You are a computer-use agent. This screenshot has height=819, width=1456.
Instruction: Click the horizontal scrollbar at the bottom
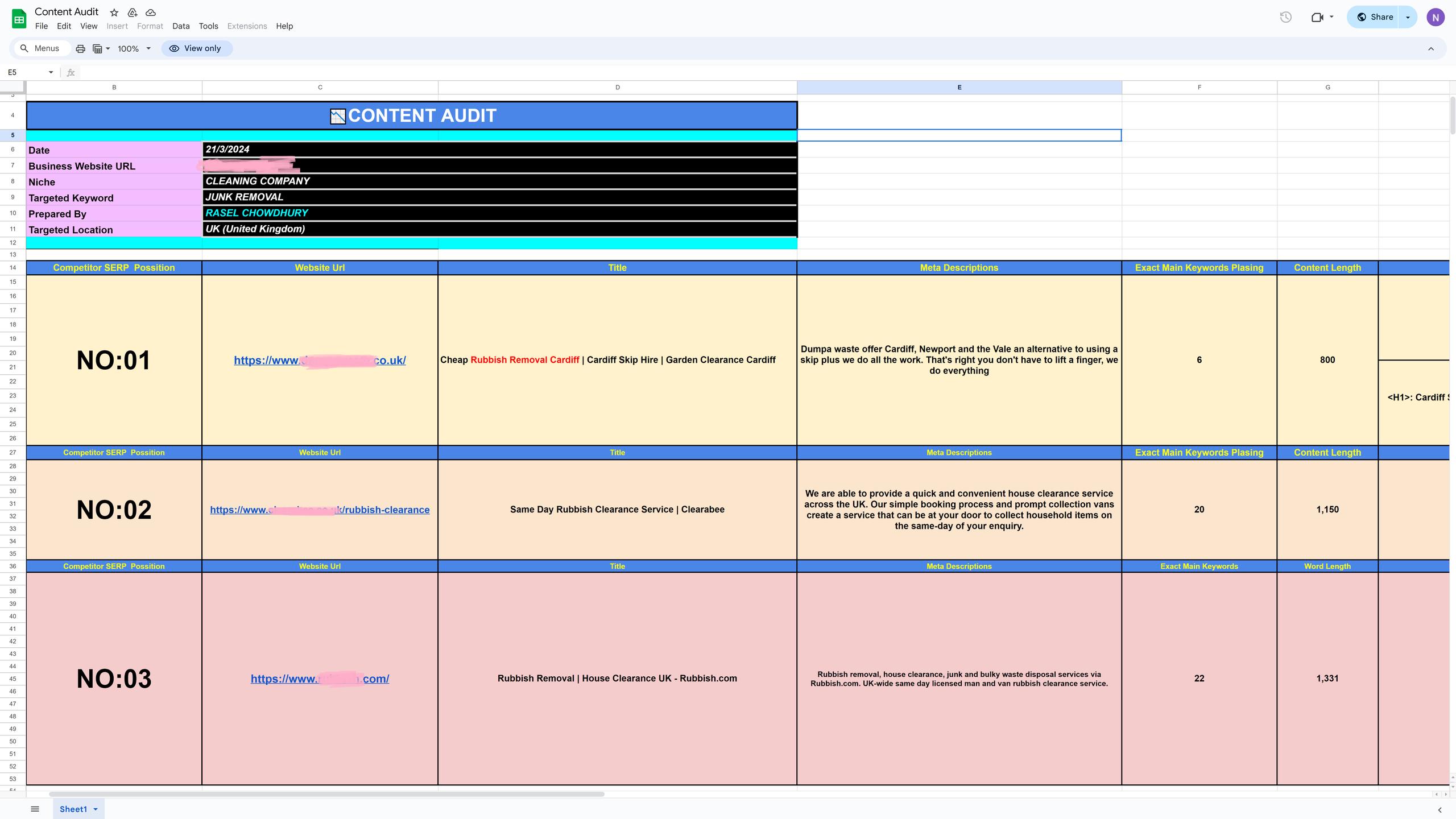pos(326,794)
